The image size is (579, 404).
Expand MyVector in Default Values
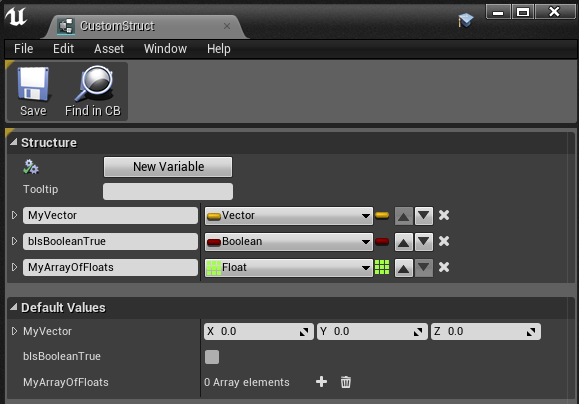point(14,331)
